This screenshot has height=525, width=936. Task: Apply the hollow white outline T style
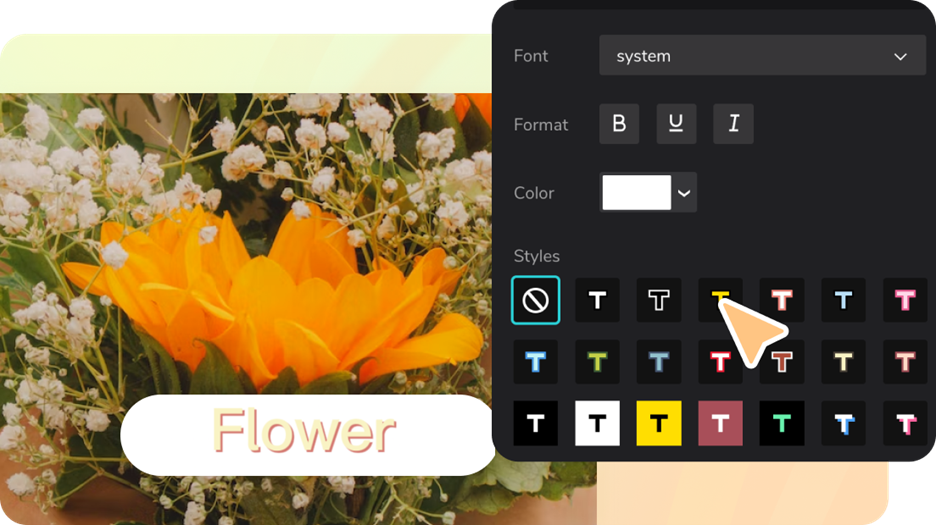[x=658, y=300]
